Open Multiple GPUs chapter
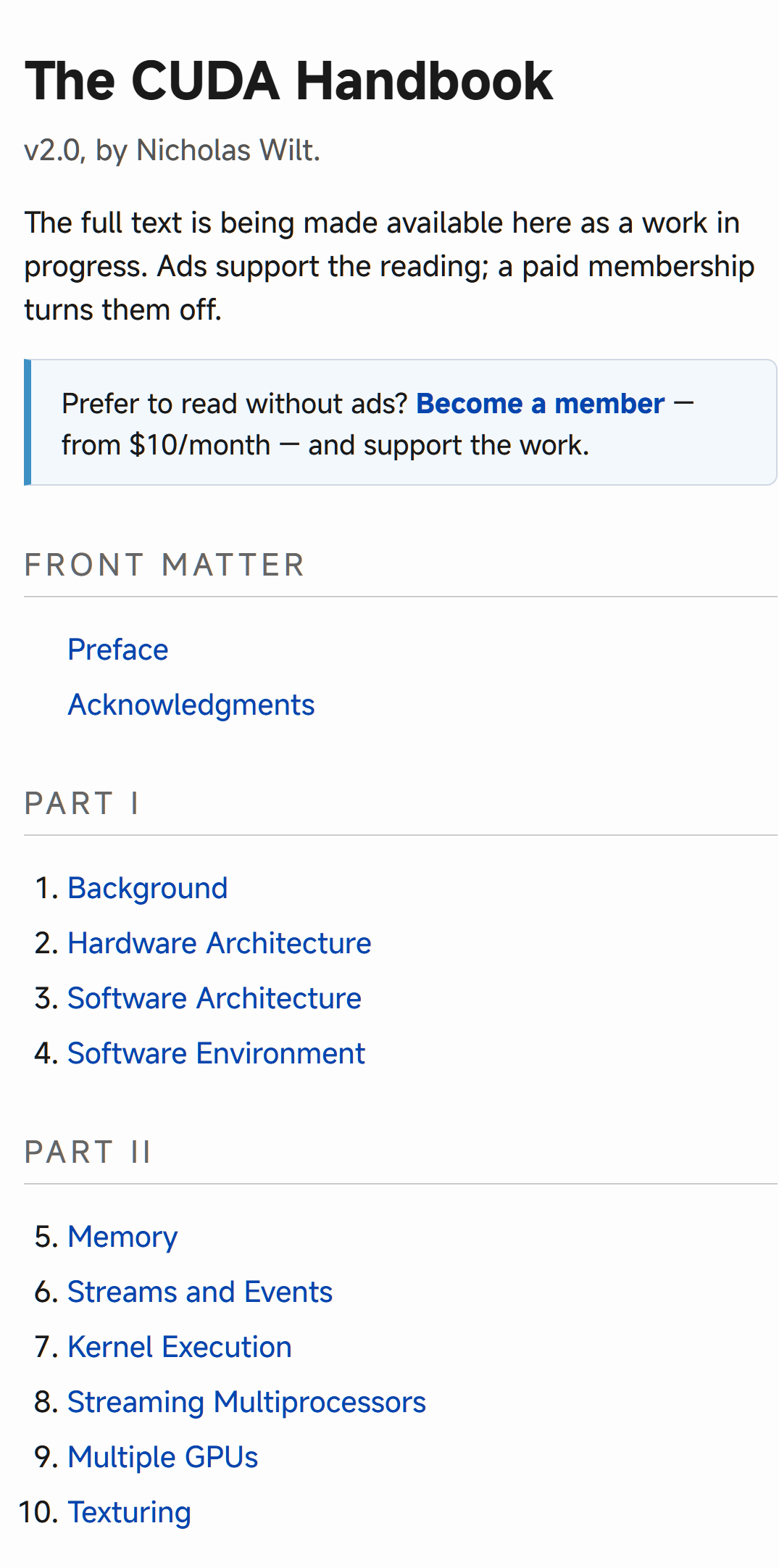This screenshot has width=779, height=1568. [x=163, y=1458]
